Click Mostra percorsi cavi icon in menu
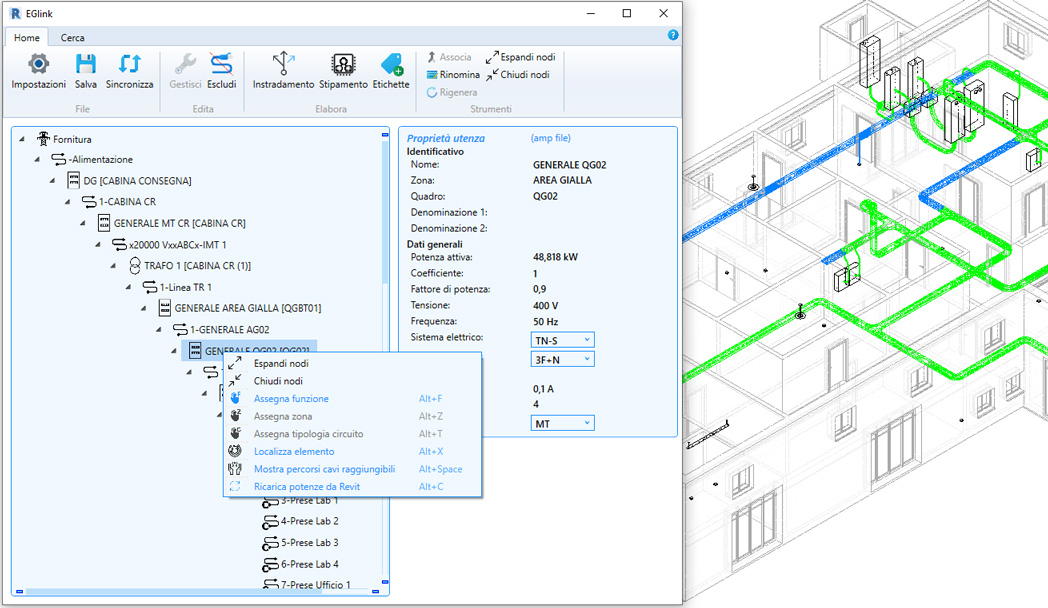 [x=235, y=469]
